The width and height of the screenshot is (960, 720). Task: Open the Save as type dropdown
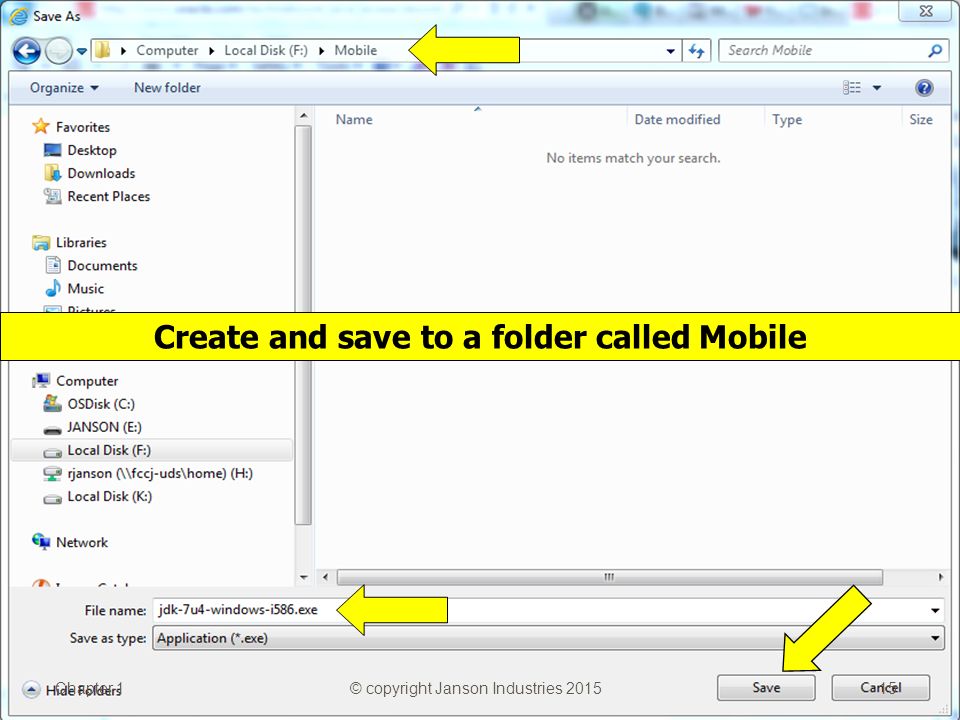point(548,638)
